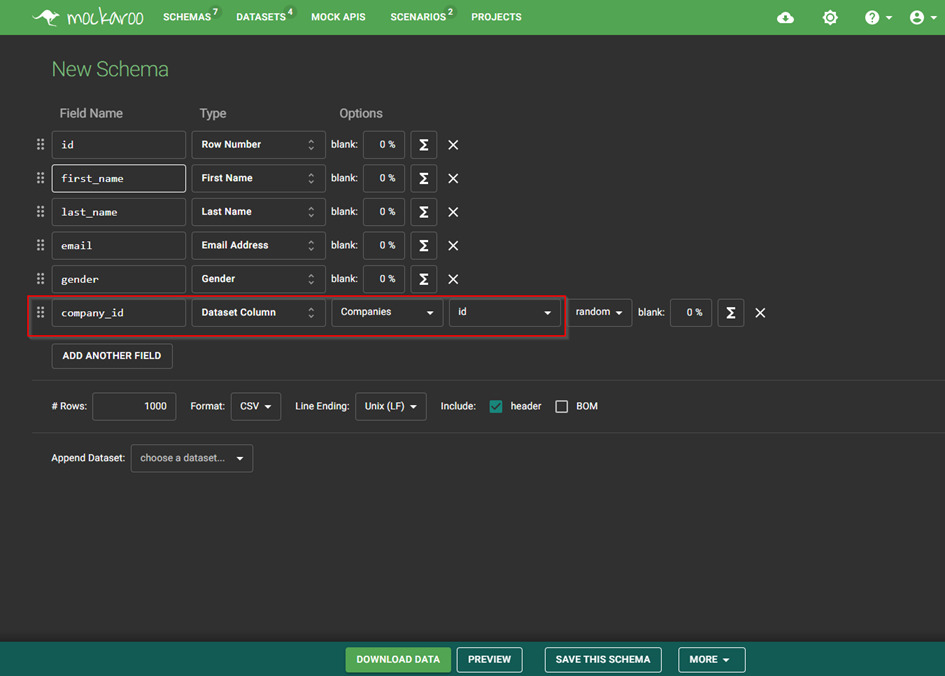Click the sigma formula button for company_id
945x676 pixels.
point(730,313)
